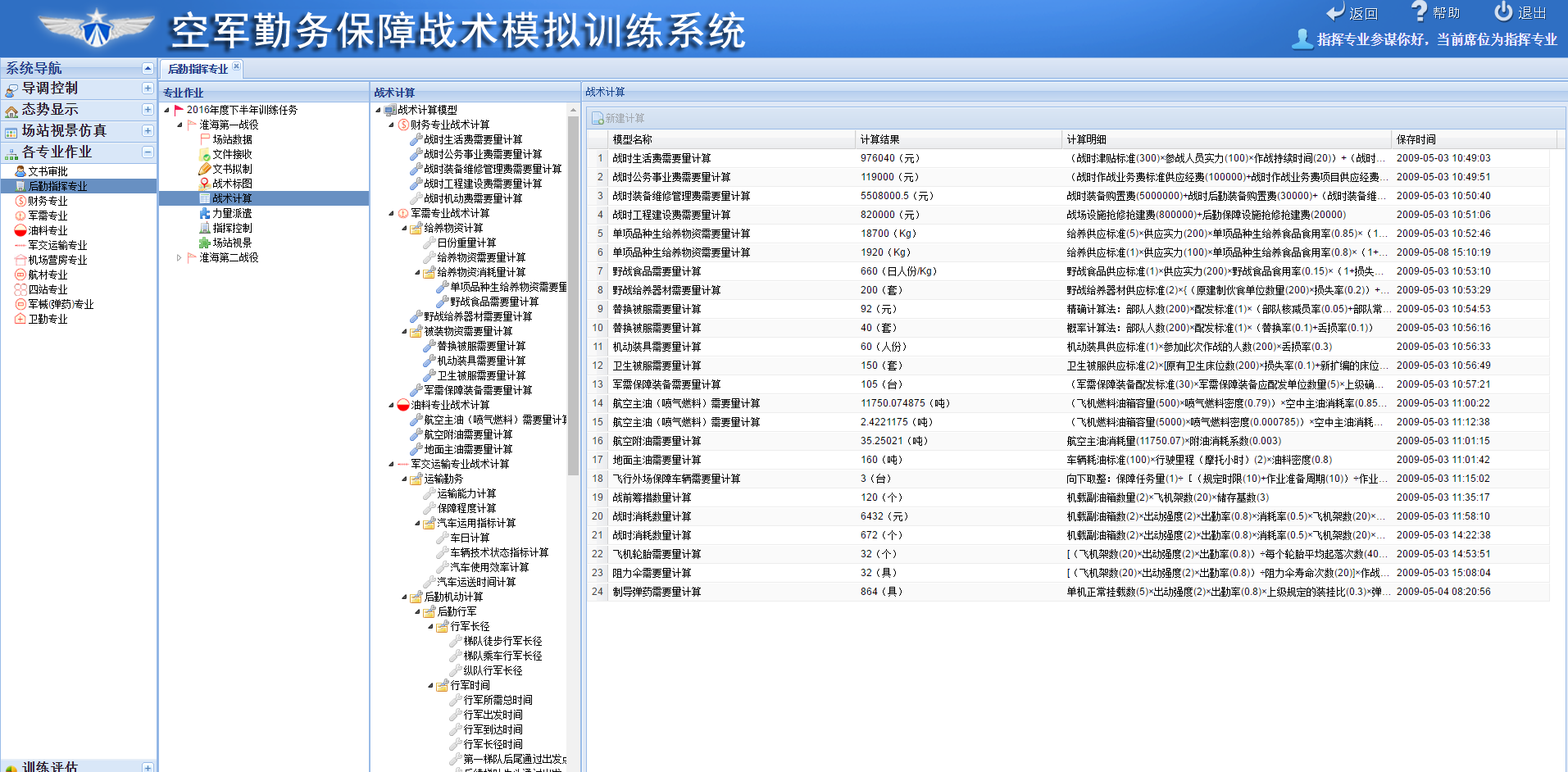The image size is (1568, 772).
Task: Expand the 导调控制 navigation section
Action: (148, 88)
